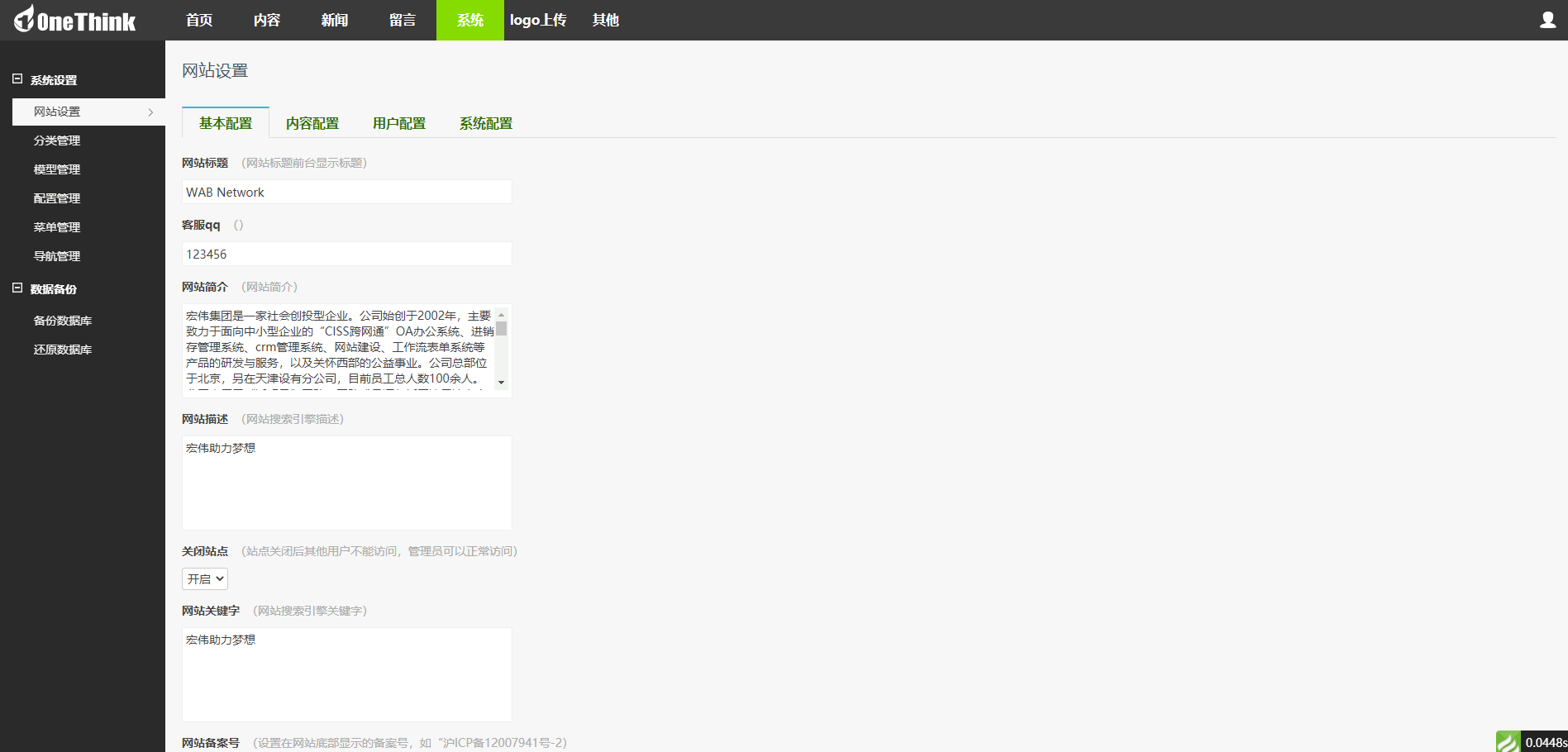Open the logo上传 top menu
Screen dimensions: 1568x752
tap(538, 20)
